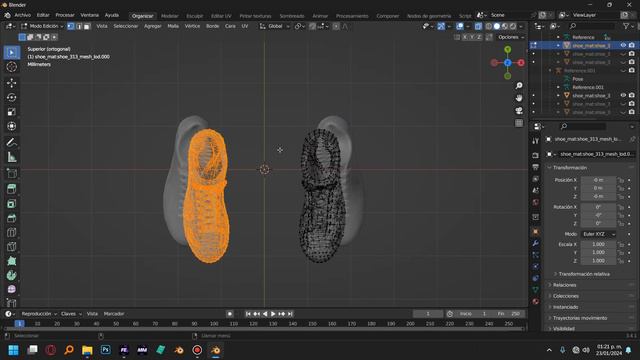Expand the Colecciones panel
Screen dimensions: 640x360
[x=565, y=296]
